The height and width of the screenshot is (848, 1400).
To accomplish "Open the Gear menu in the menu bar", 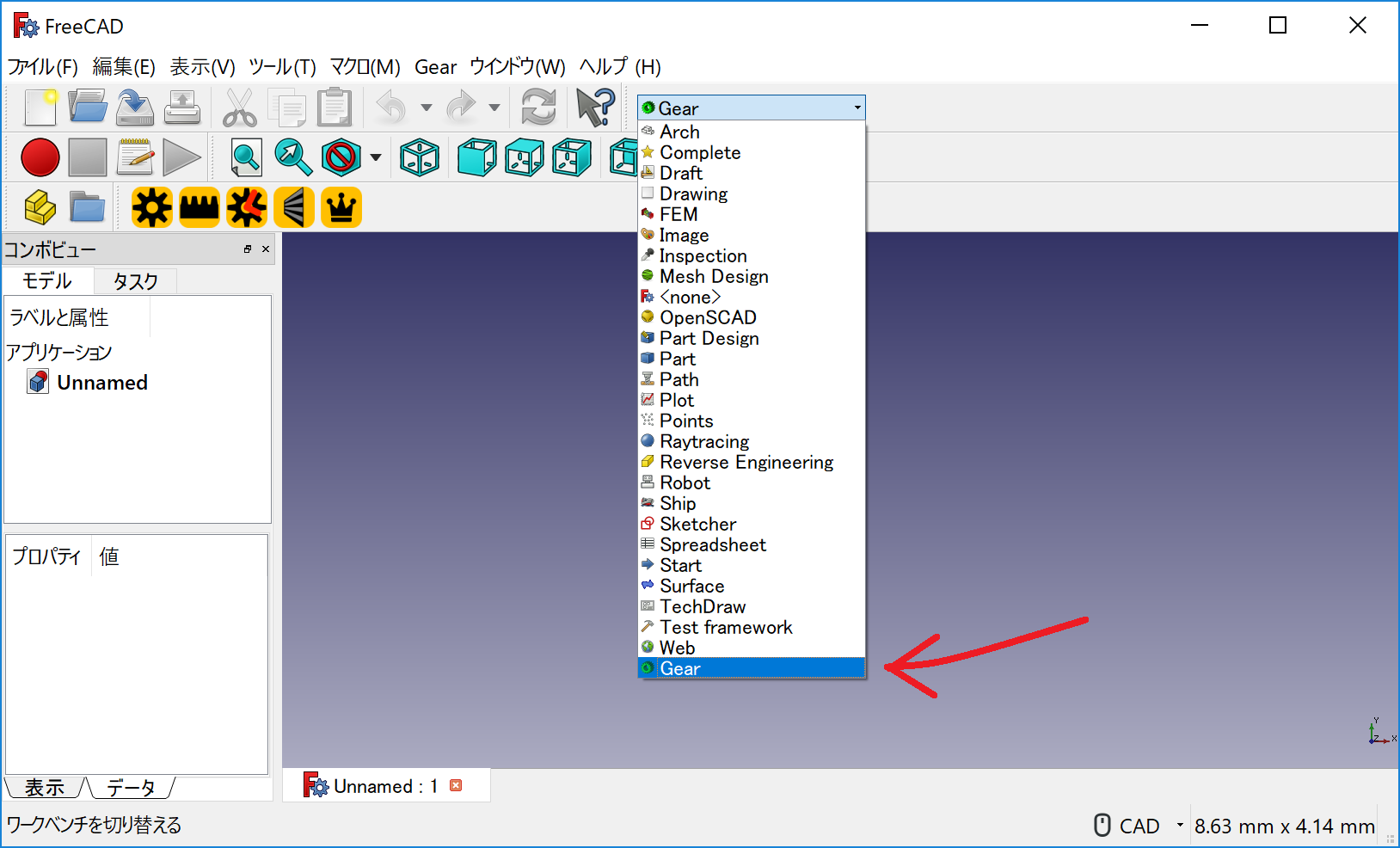I will pyautogui.click(x=436, y=67).
